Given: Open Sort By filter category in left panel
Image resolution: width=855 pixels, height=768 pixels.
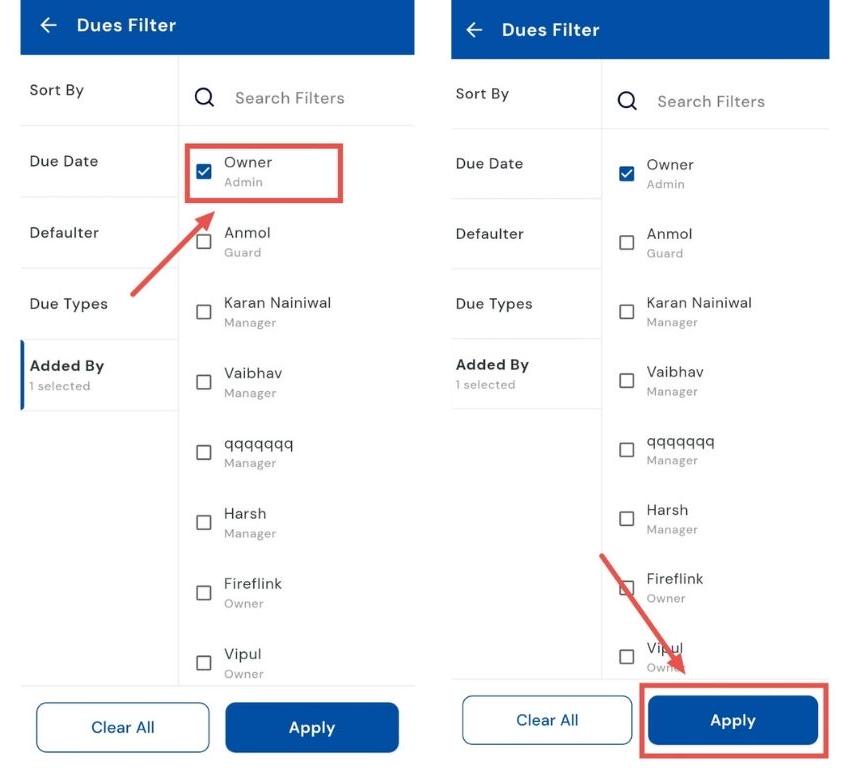Looking at the screenshot, I should point(57,90).
